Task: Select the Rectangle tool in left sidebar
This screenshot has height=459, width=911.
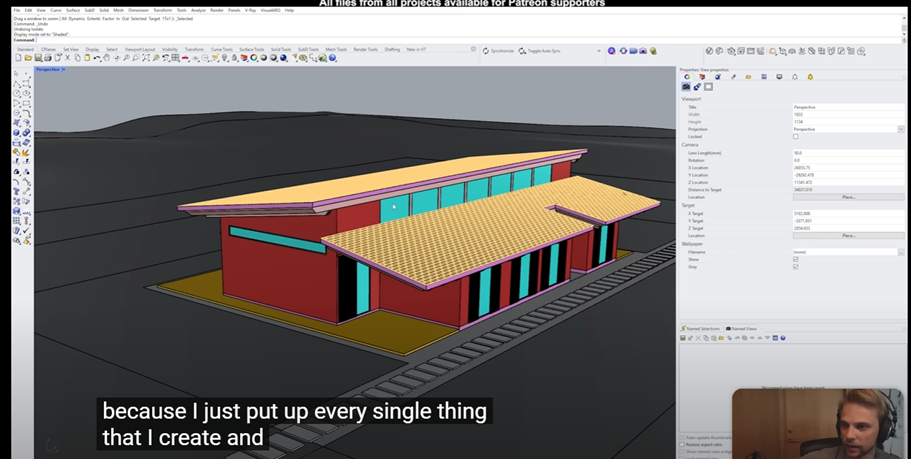Action: [x=26, y=103]
